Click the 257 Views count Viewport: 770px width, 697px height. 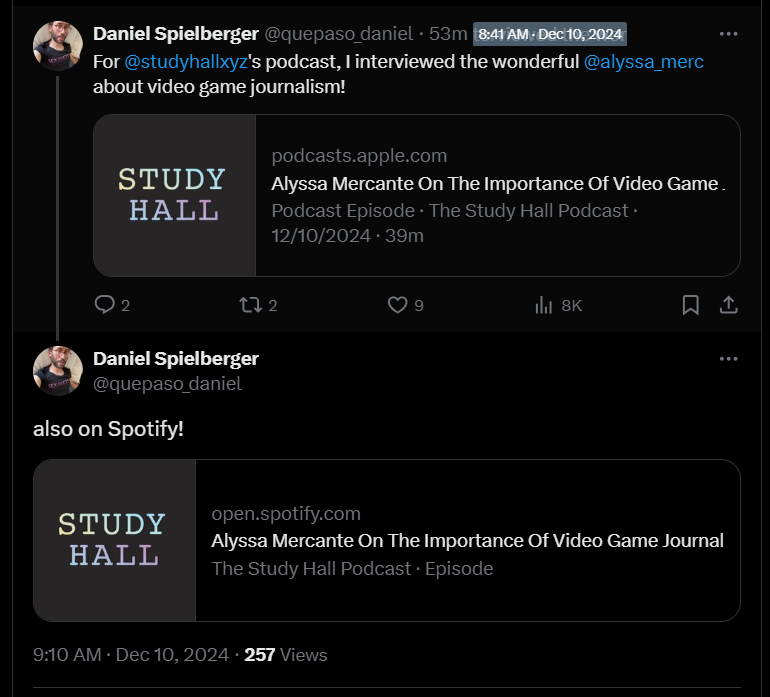pyautogui.click(x=285, y=655)
